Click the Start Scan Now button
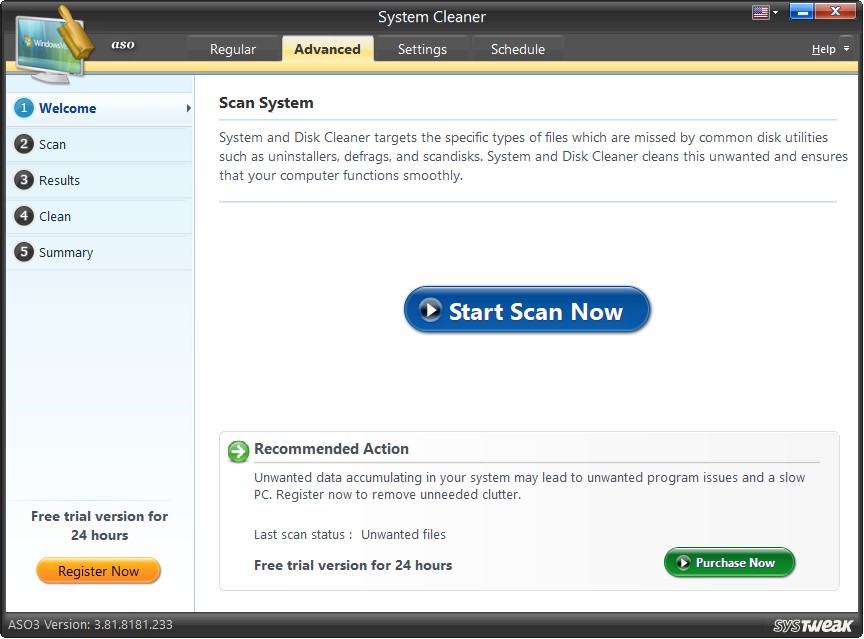The width and height of the screenshot is (864, 639). (527, 311)
